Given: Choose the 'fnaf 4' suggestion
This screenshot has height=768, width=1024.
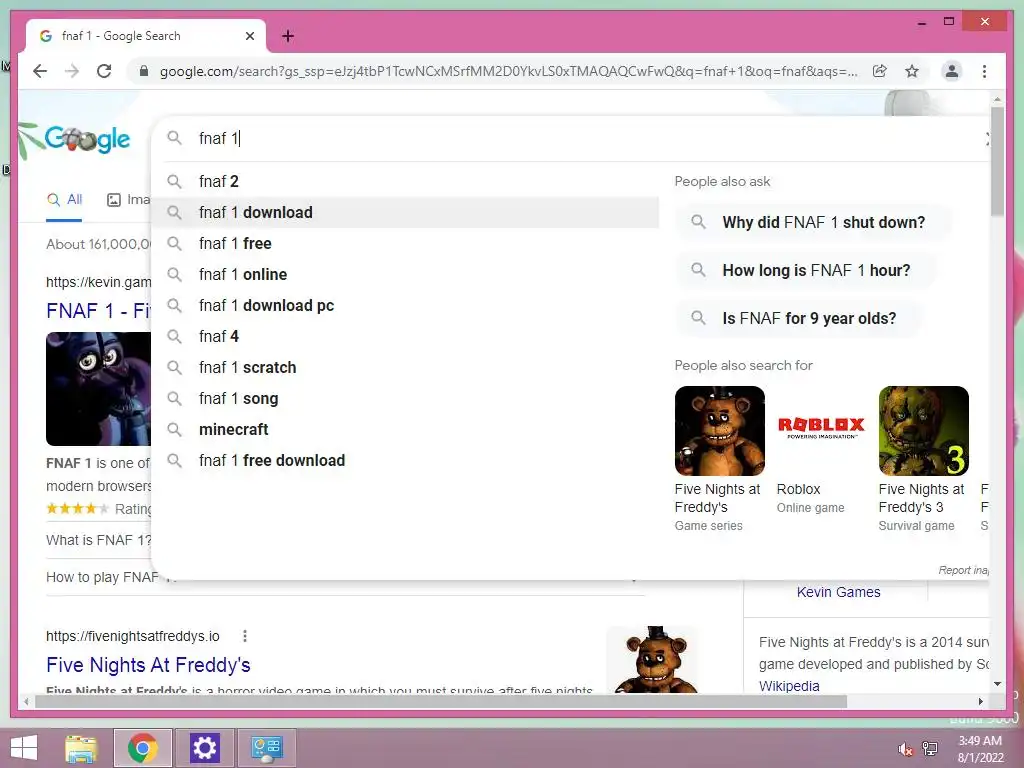Looking at the screenshot, I should click(x=405, y=336).
